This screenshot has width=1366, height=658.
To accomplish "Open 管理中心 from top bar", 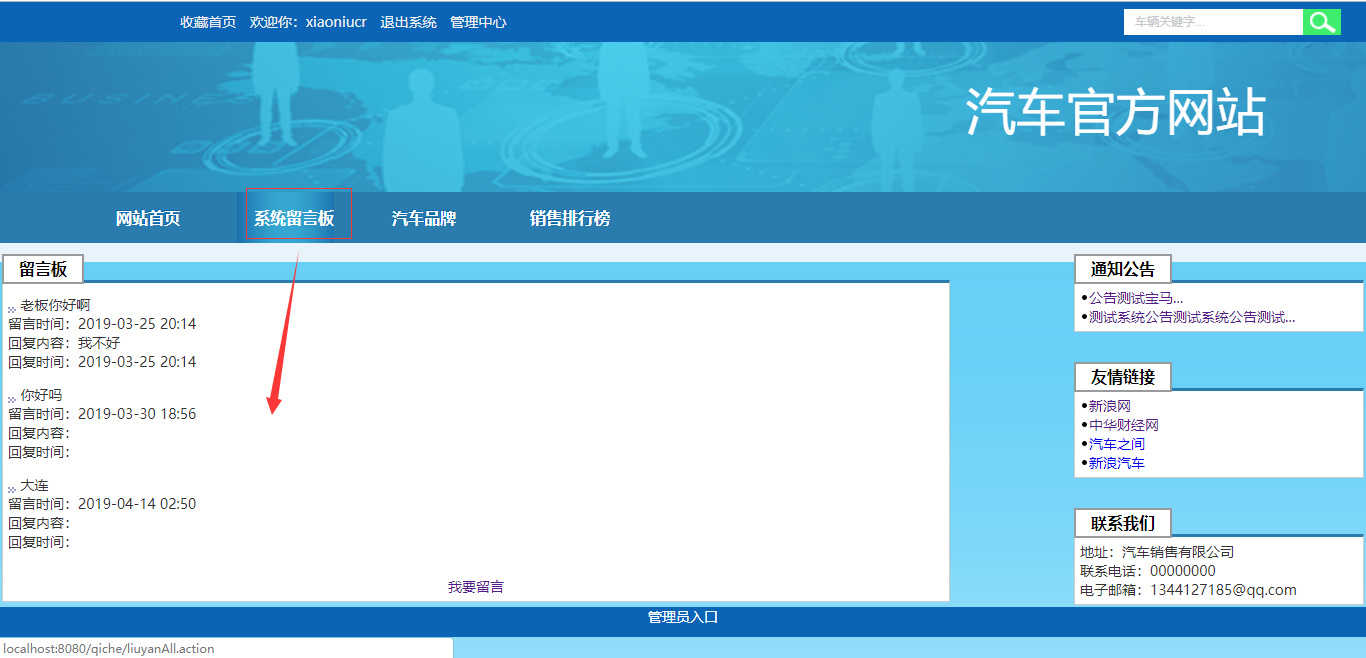I will click(478, 22).
